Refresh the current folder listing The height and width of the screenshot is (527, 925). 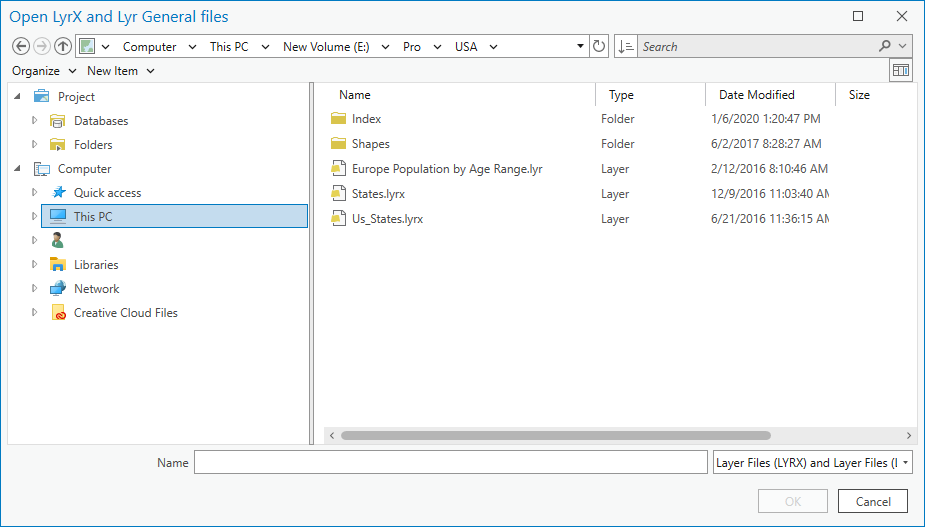coord(599,47)
